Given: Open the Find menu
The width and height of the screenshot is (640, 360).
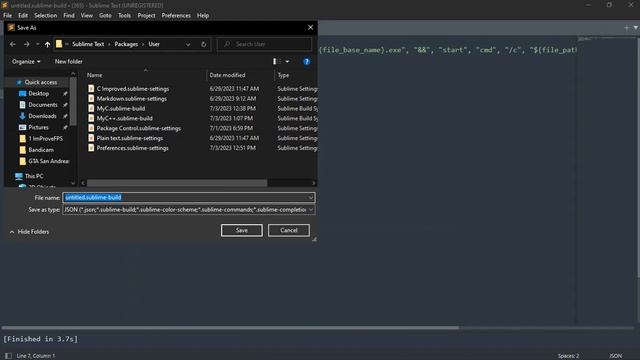Looking at the screenshot, I should (x=69, y=16).
